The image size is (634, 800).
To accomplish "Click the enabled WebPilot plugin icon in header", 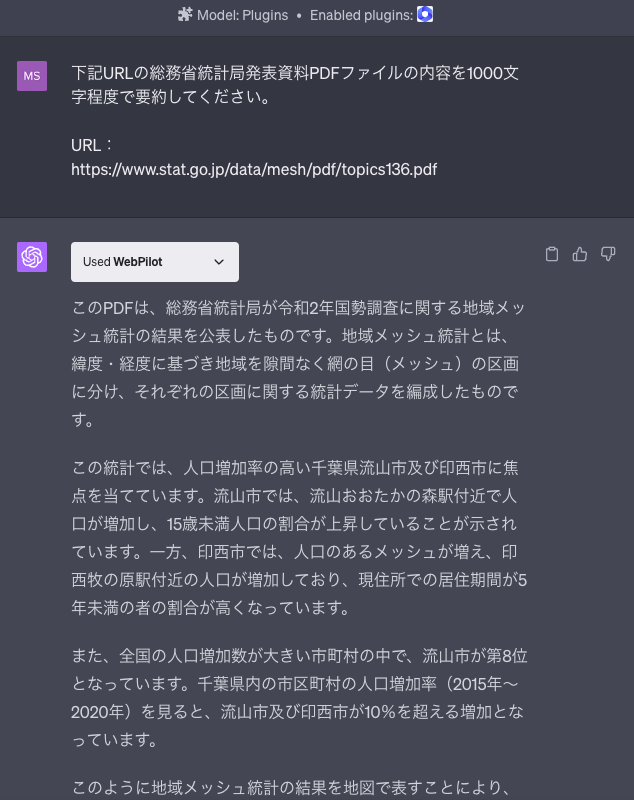I will (425, 15).
